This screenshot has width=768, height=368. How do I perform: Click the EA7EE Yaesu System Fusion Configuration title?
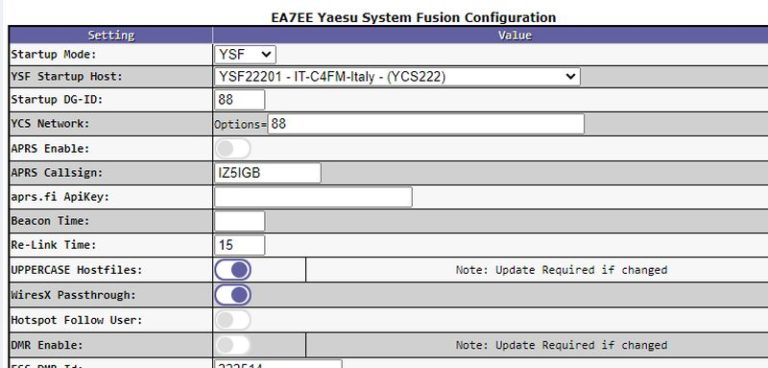pos(413,18)
